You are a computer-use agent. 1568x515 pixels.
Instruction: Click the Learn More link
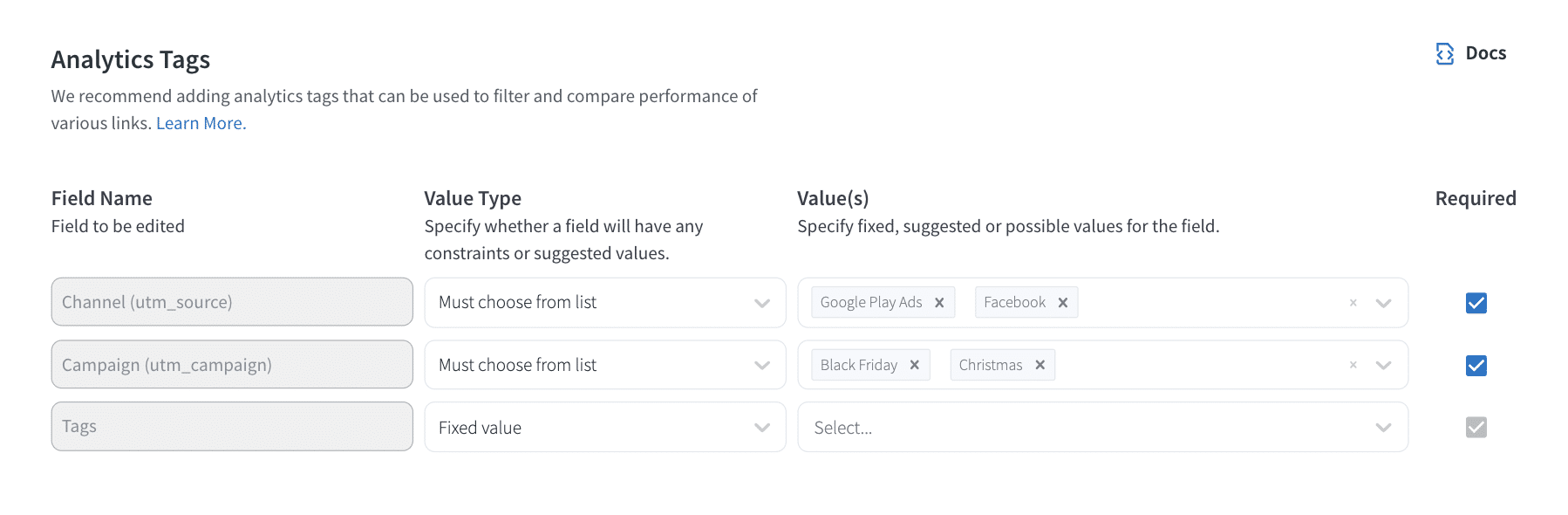tap(200, 123)
